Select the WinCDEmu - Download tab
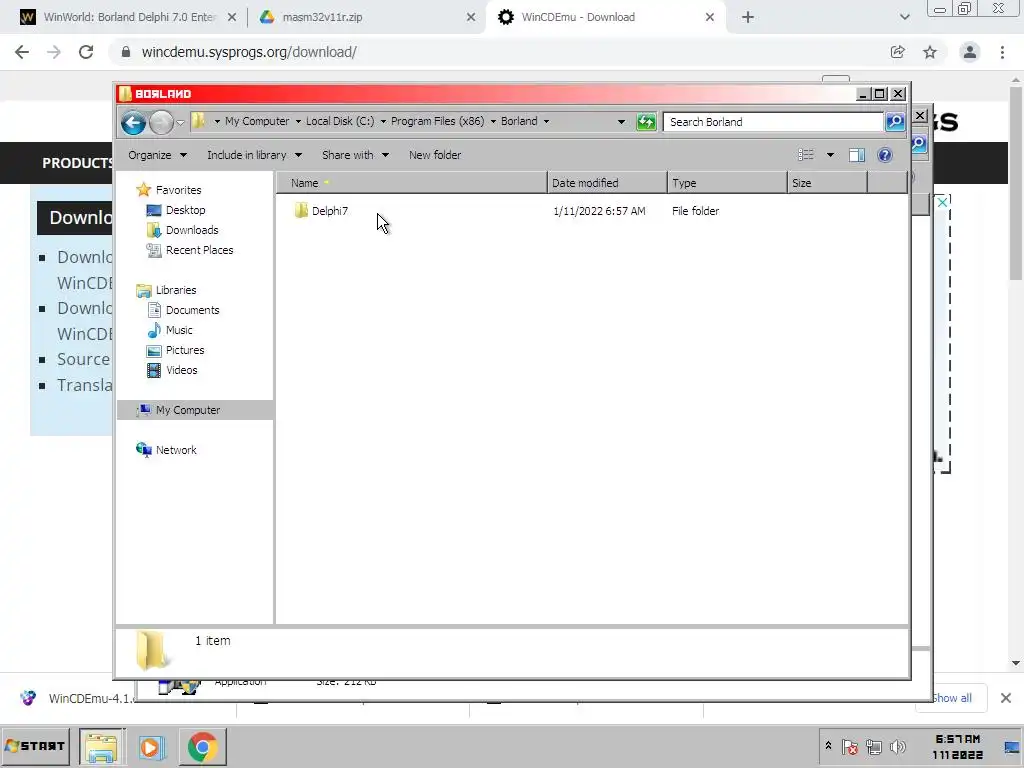 577,17
